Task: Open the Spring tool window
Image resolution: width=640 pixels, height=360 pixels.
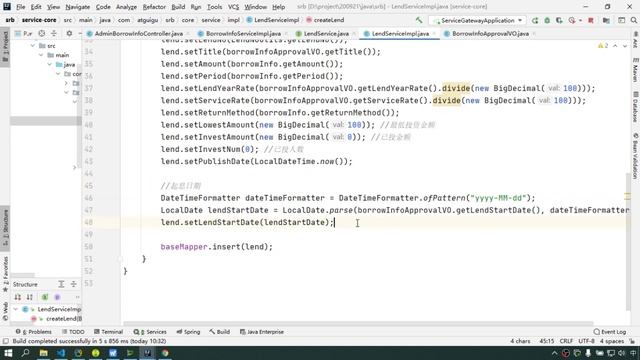Action: coord(188,332)
